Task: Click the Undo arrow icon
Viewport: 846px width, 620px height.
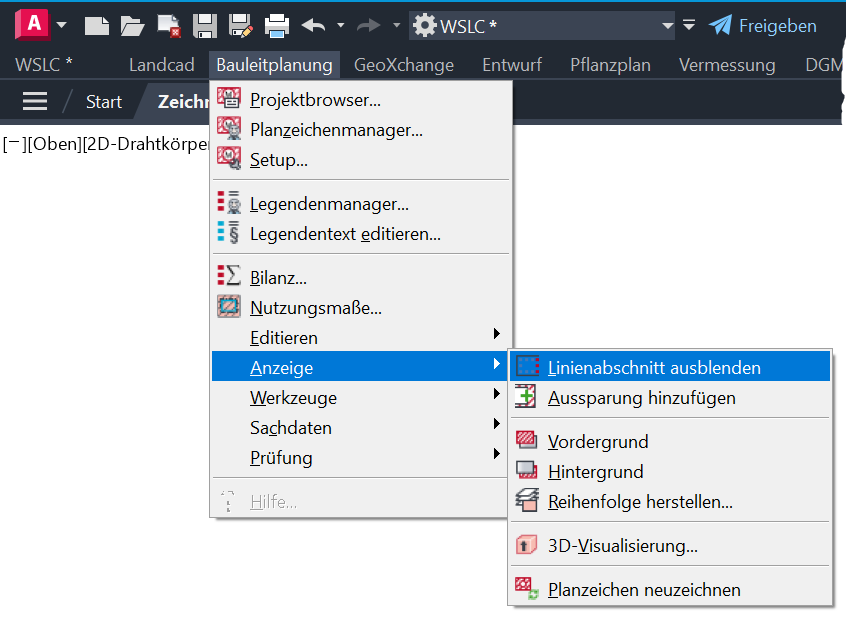Action: pyautogui.click(x=313, y=25)
